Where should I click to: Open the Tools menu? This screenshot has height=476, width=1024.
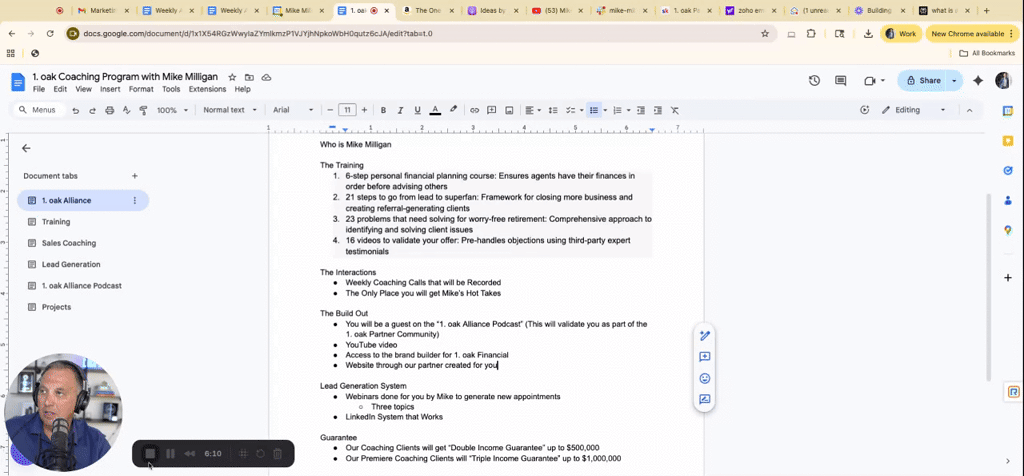pos(171,89)
